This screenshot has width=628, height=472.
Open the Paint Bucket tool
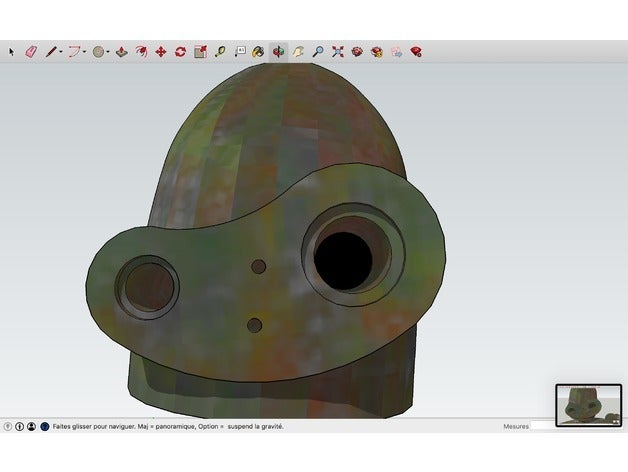click(258, 51)
